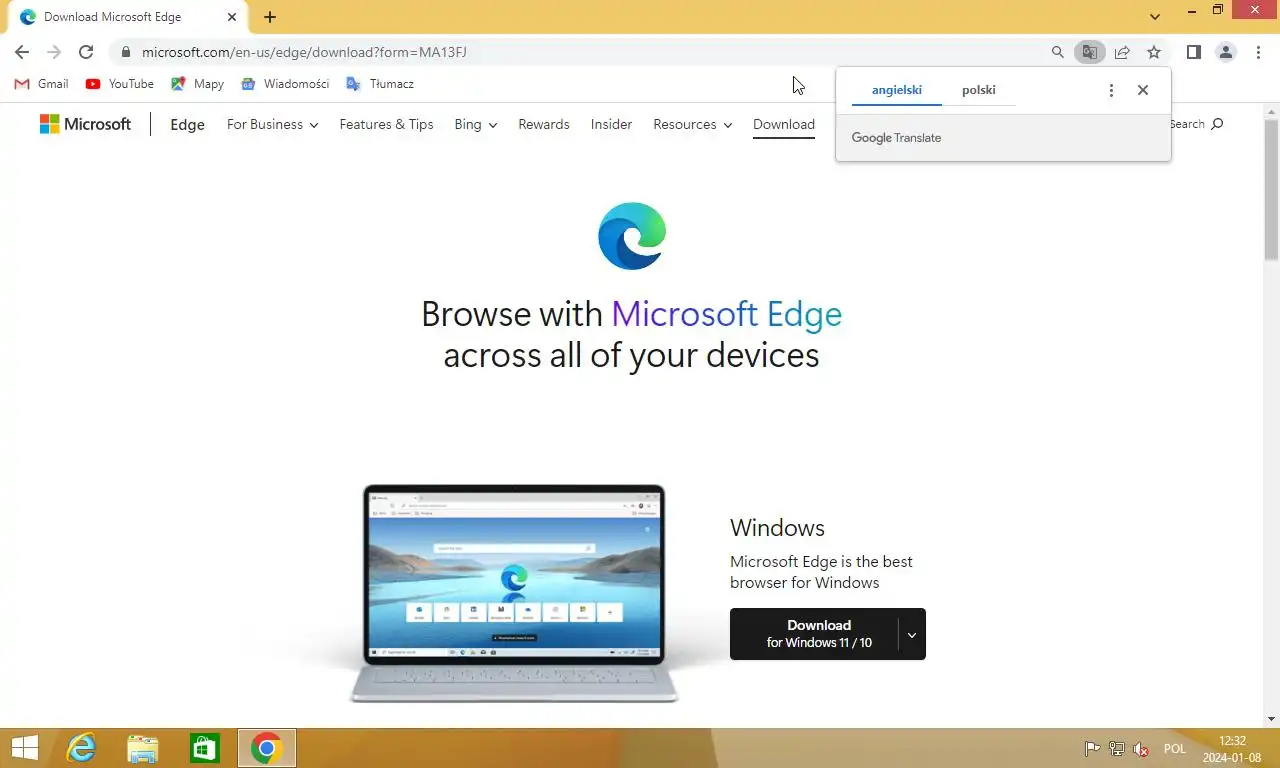Click the large Edge logo

632,236
